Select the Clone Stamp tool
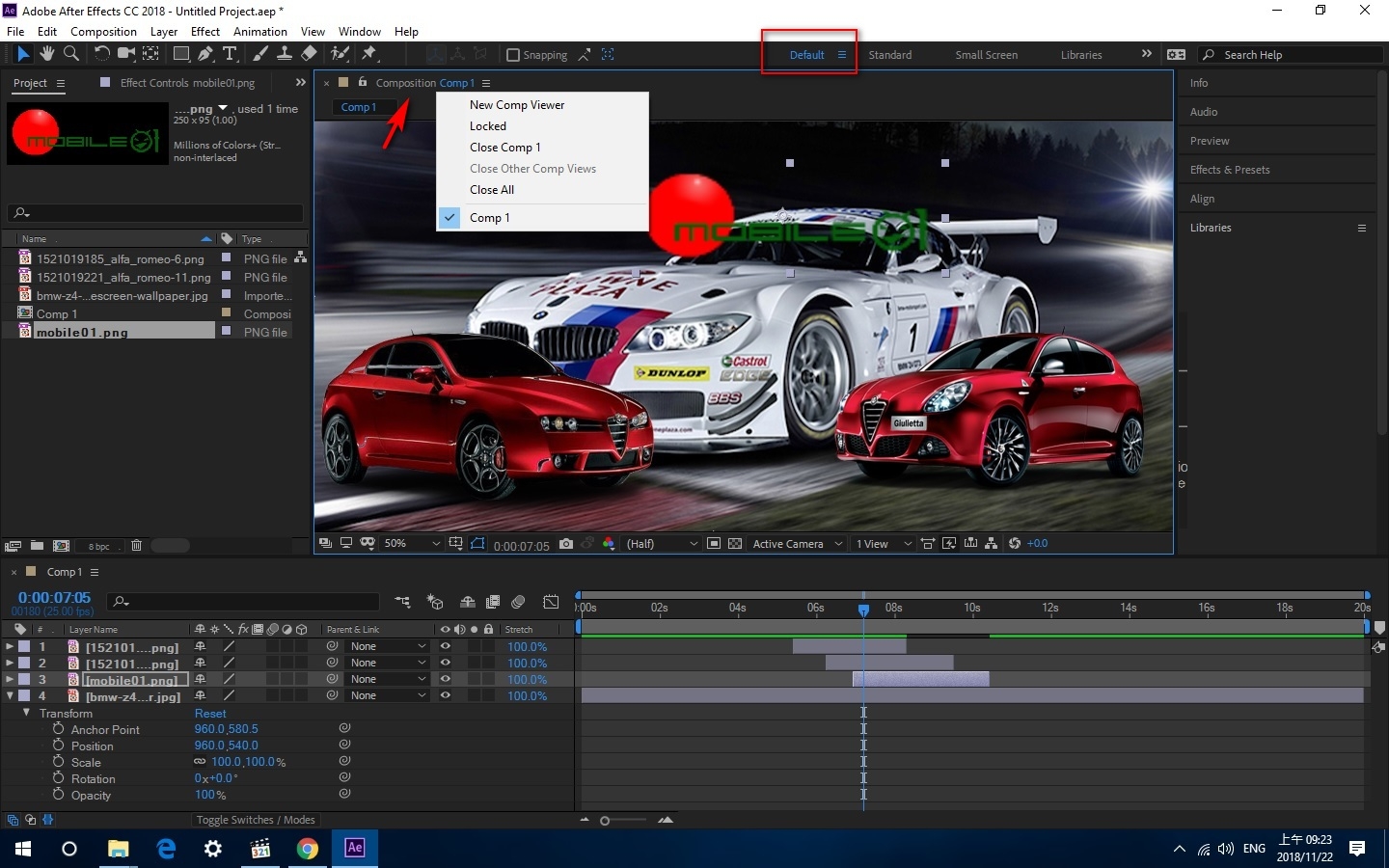 (x=285, y=54)
